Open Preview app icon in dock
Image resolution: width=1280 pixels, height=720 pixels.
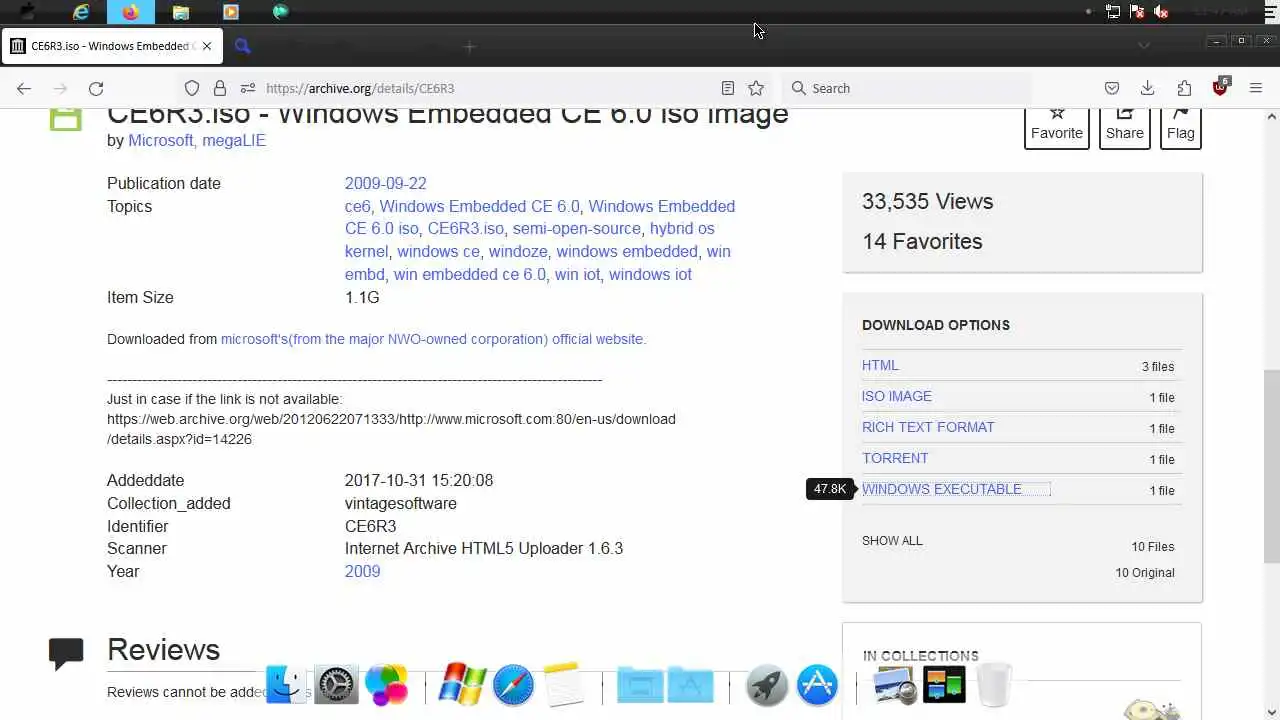pyautogui.click(x=894, y=685)
